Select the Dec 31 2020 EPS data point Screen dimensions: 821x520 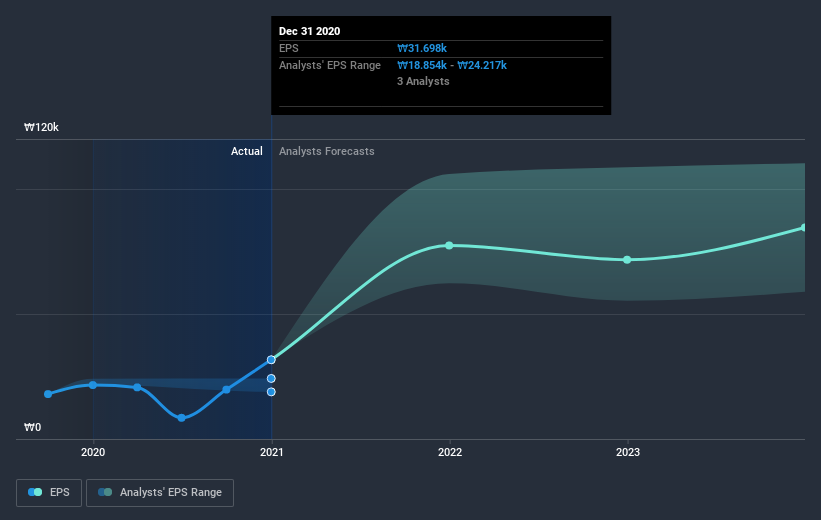click(x=271, y=360)
